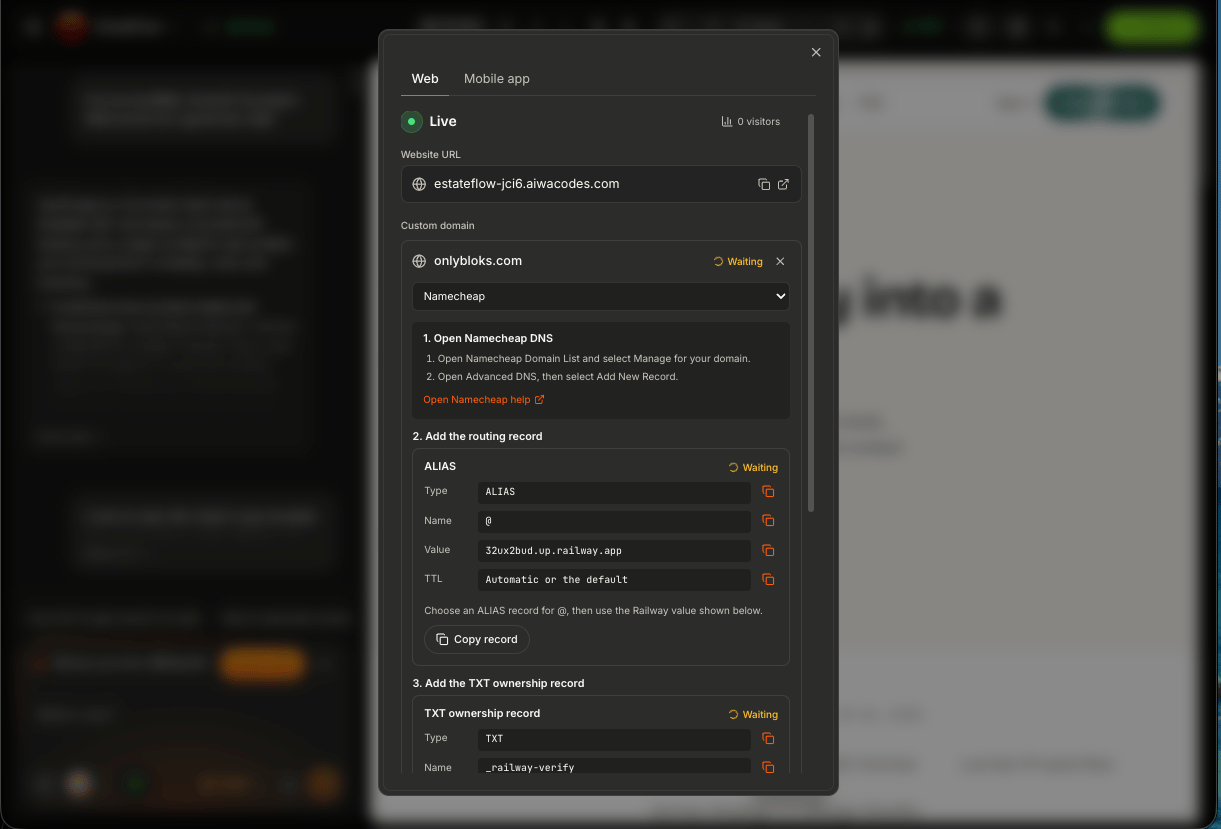Click the green Live status indicator
1221x829 pixels.
(411, 121)
